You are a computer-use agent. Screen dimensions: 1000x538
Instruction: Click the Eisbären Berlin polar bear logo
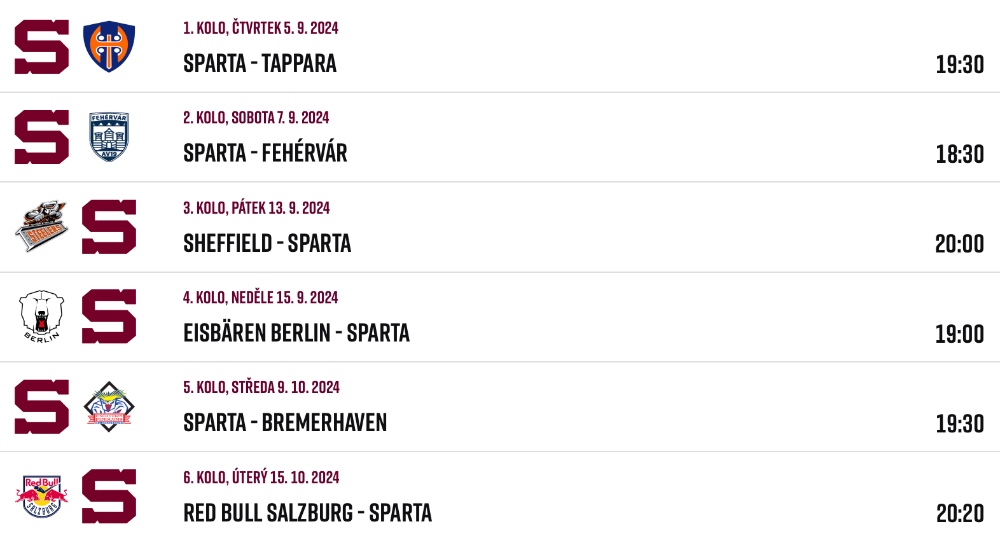(x=42, y=316)
